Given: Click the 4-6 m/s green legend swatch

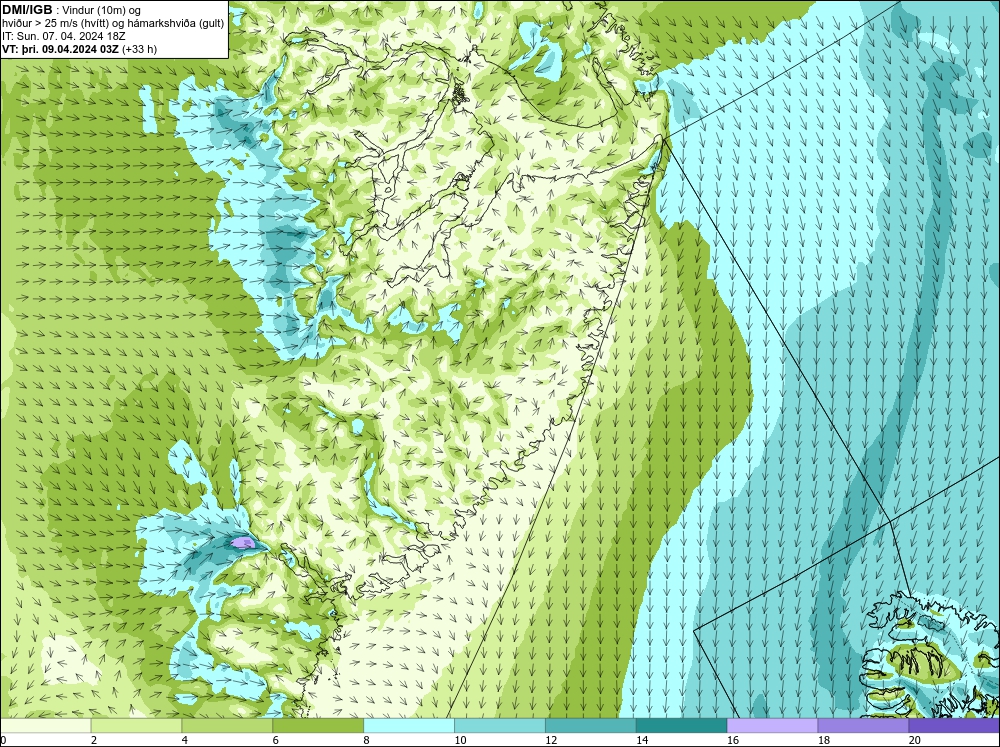Looking at the screenshot, I should (227, 726).
